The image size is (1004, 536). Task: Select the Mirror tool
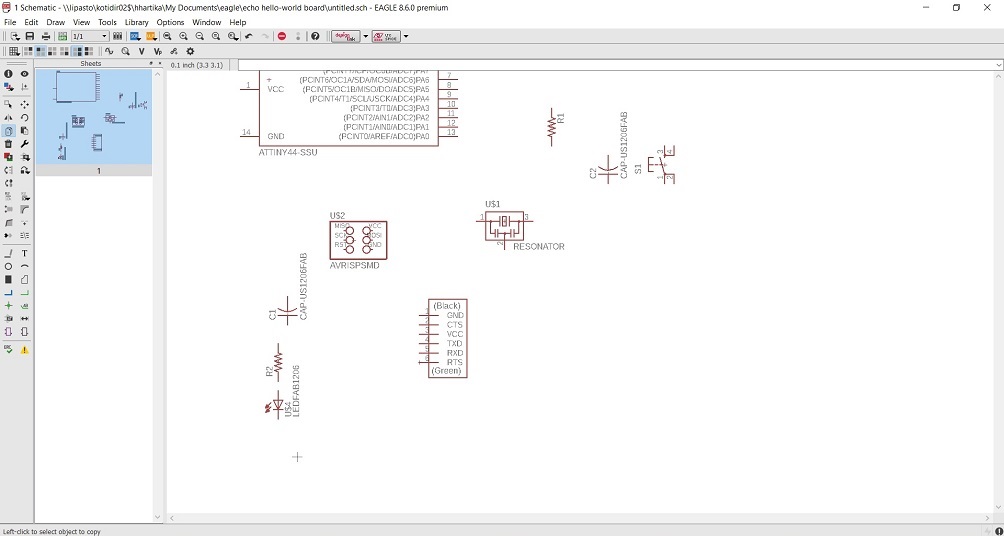[8, 117]
